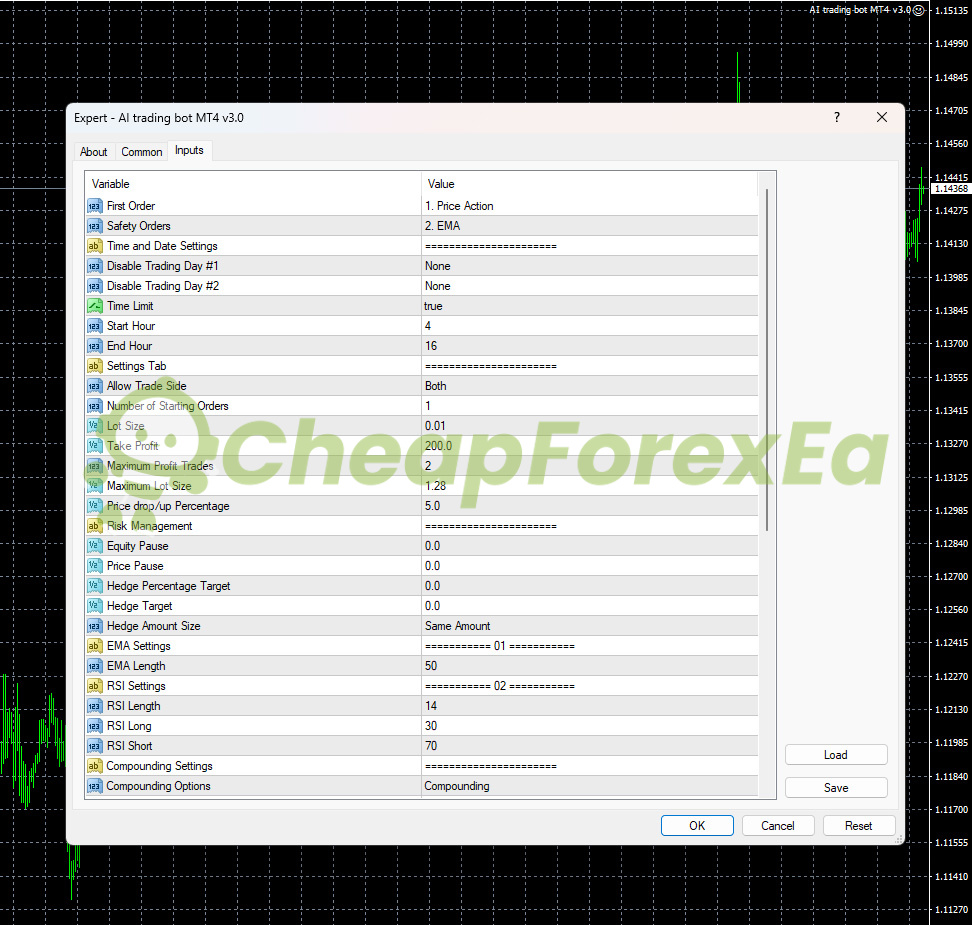Click the inputs list vertical scrollbar
The width and height of the screenshot is (972, 925).
767,360
